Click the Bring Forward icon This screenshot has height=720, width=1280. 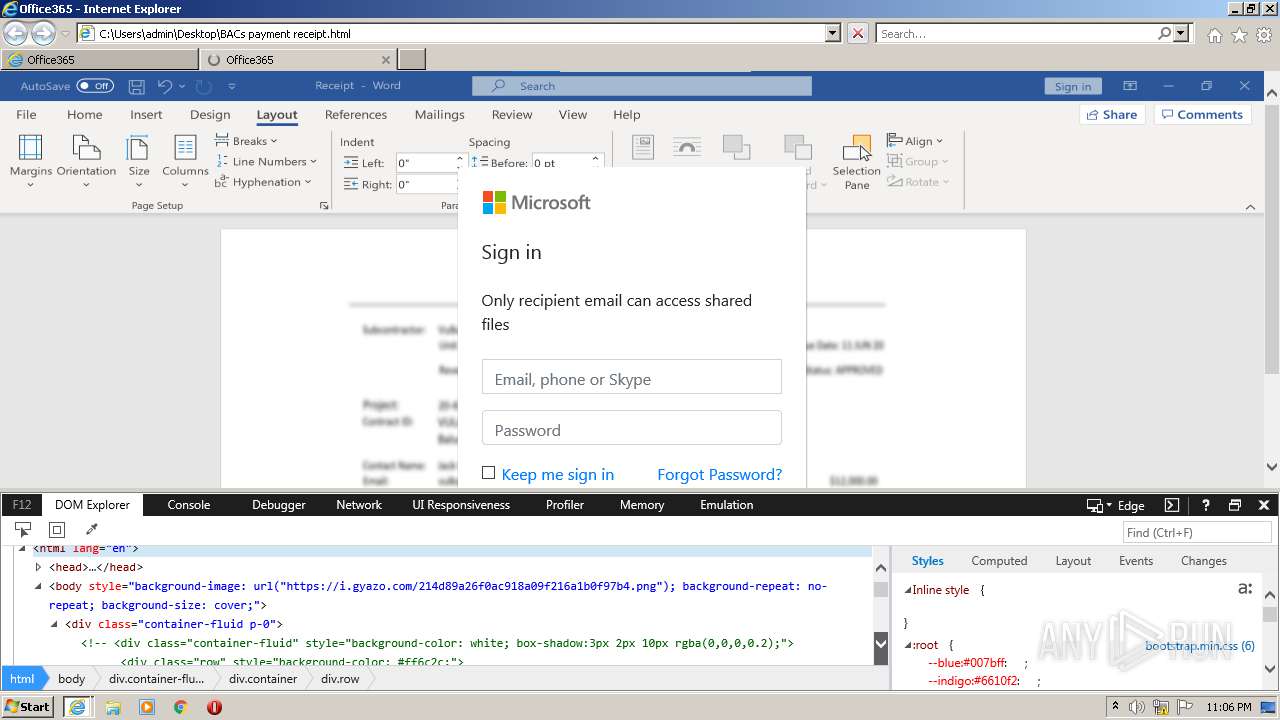(x=737, y=148)
